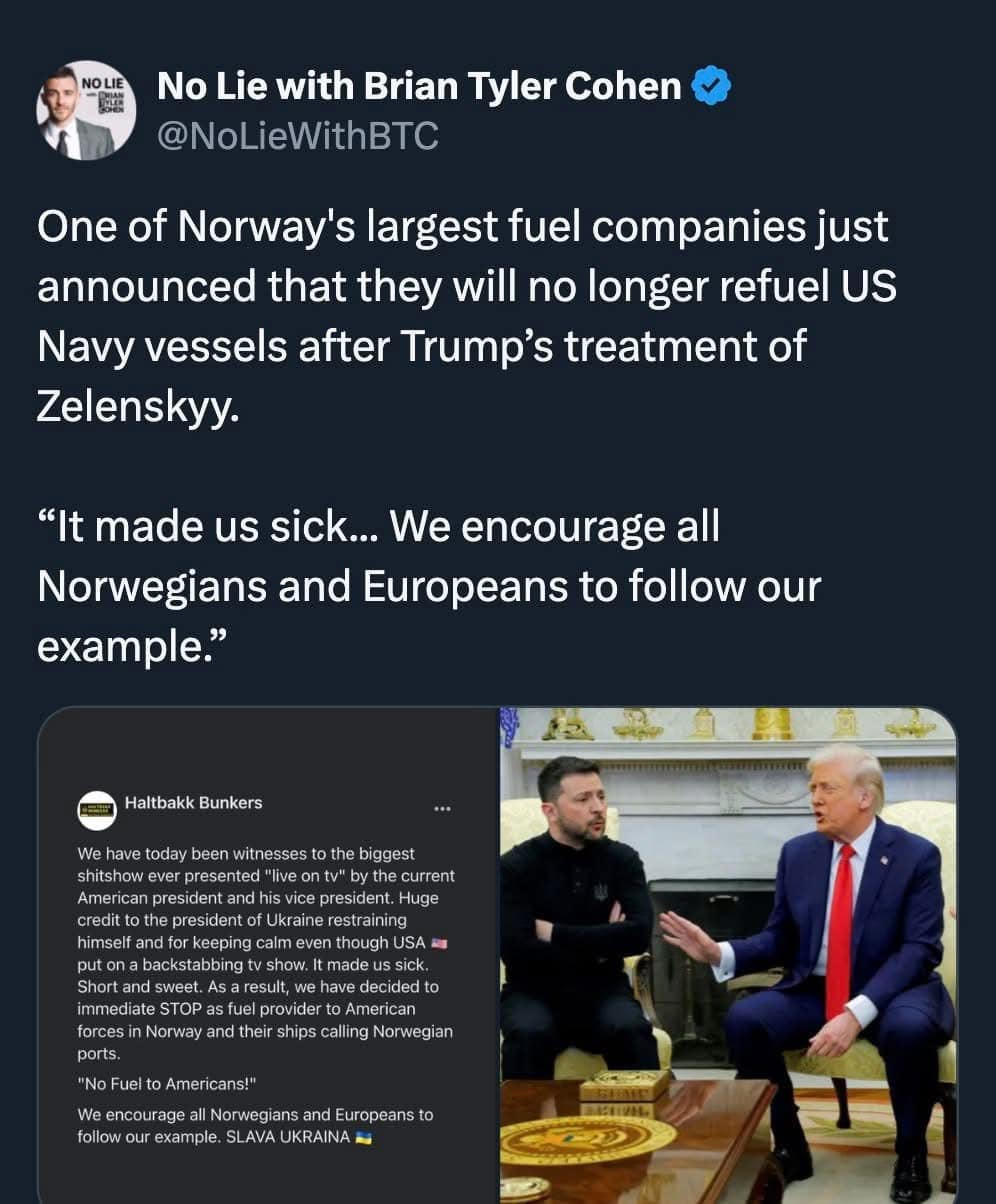
Task: Click the gold seal on the coffee table
Action: click(588, 1138)
